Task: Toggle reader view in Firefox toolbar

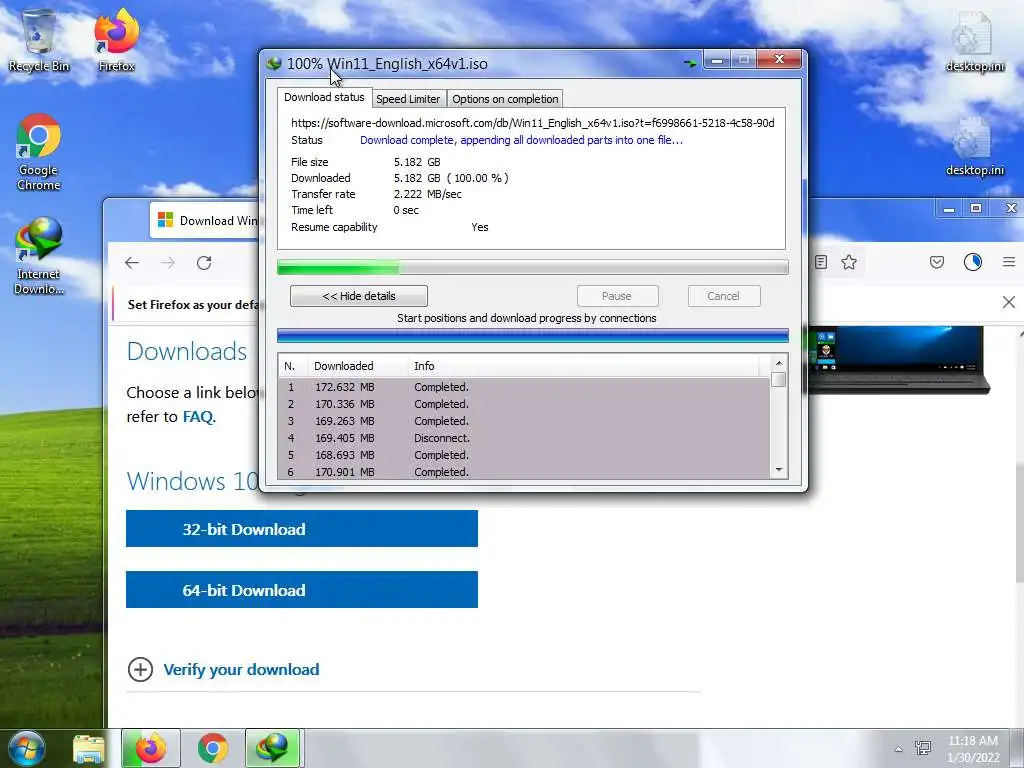Action: click(x=821, y=262)
